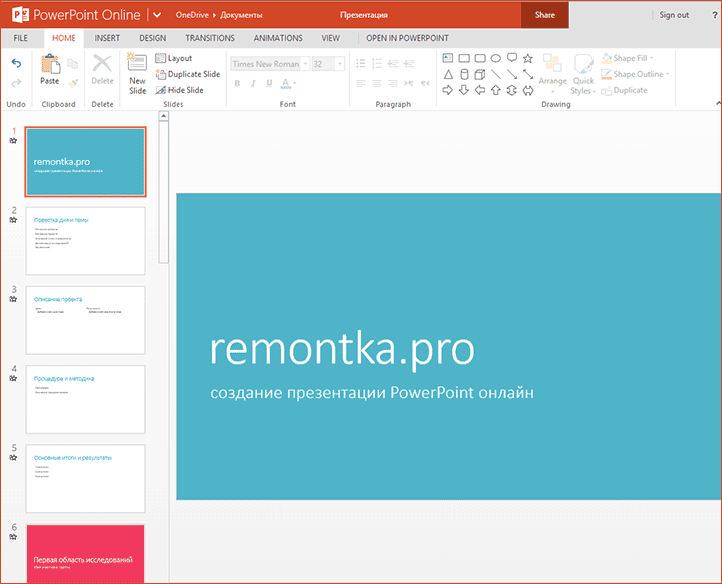The width and height of the screenshot is (722, 584).
Task: Open the Layout menu
Action: click(x=174, y=58)
